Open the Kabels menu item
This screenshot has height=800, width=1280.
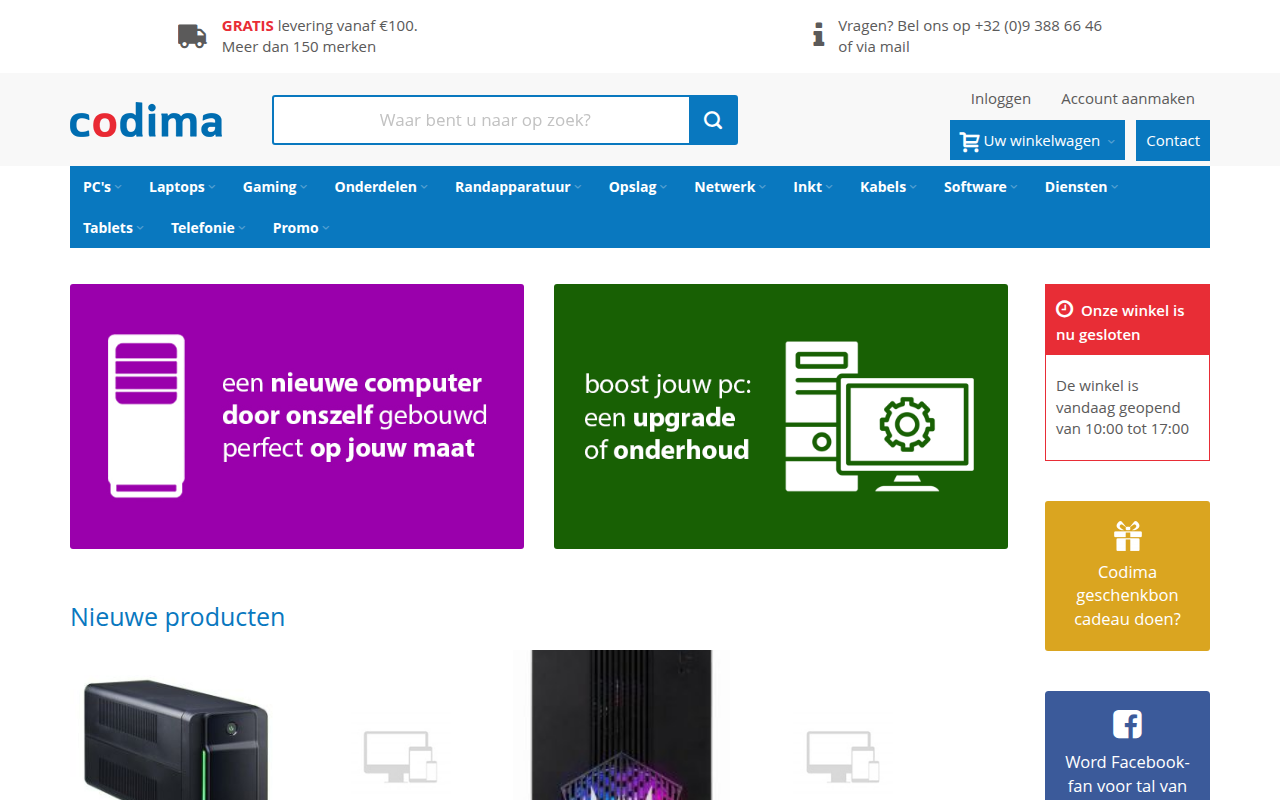click(888, 187)
